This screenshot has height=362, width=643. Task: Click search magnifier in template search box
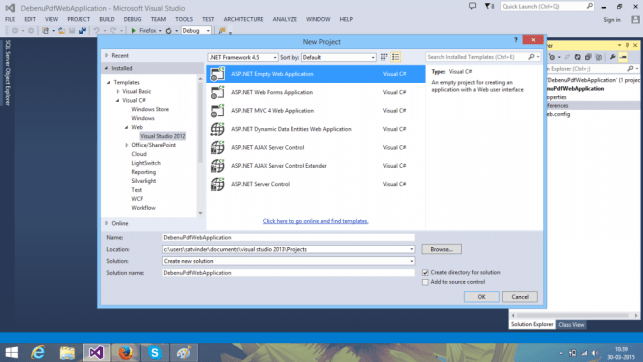[x=531, y=57]
